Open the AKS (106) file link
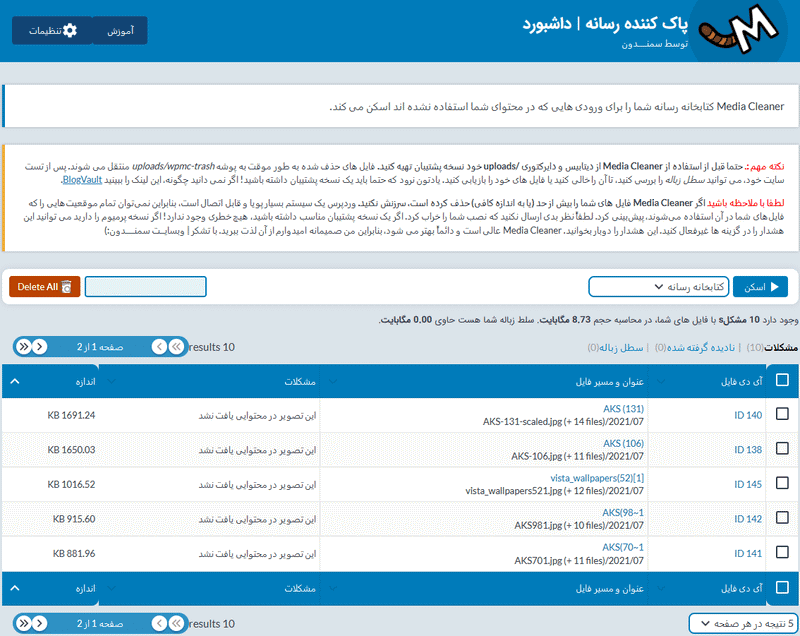 click(x=623, y=443)
